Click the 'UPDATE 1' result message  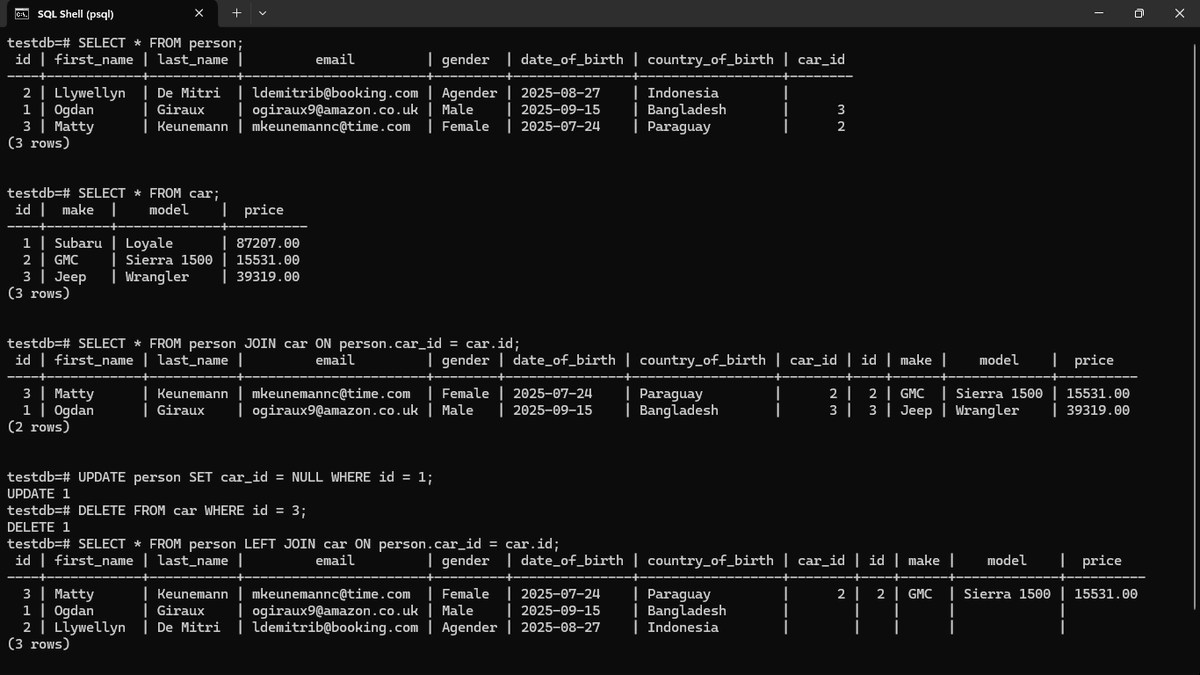pyautogui.click(x=39, y=494)
